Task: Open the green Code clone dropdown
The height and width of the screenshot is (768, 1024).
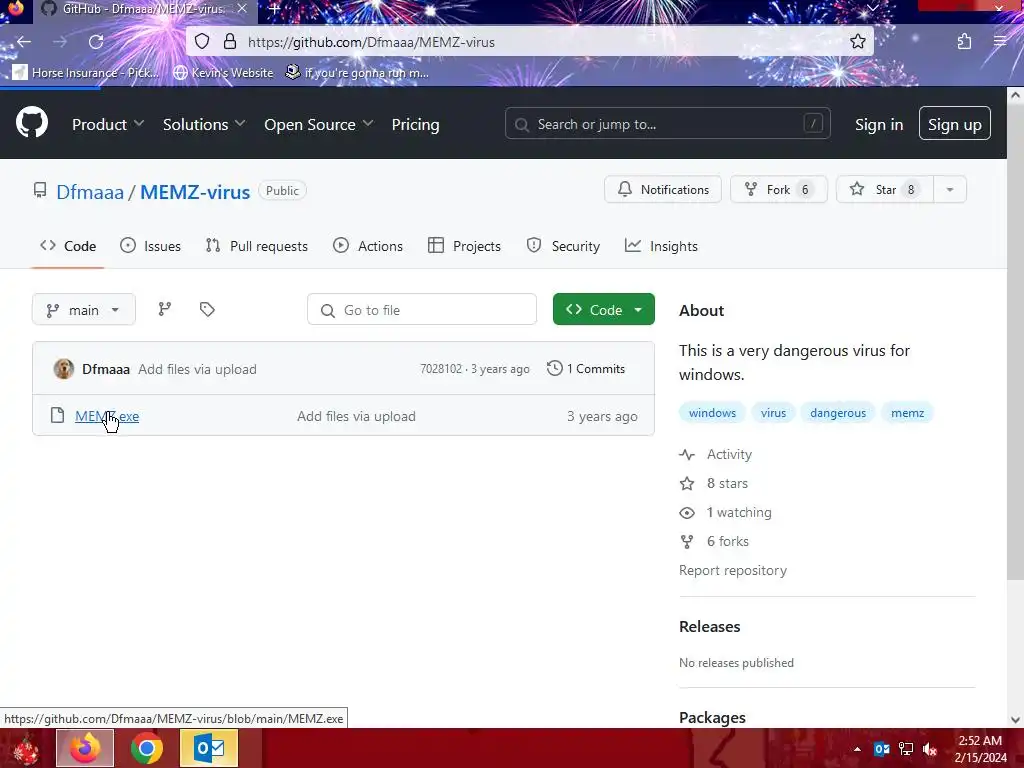Action: click(x=603, y=310)
